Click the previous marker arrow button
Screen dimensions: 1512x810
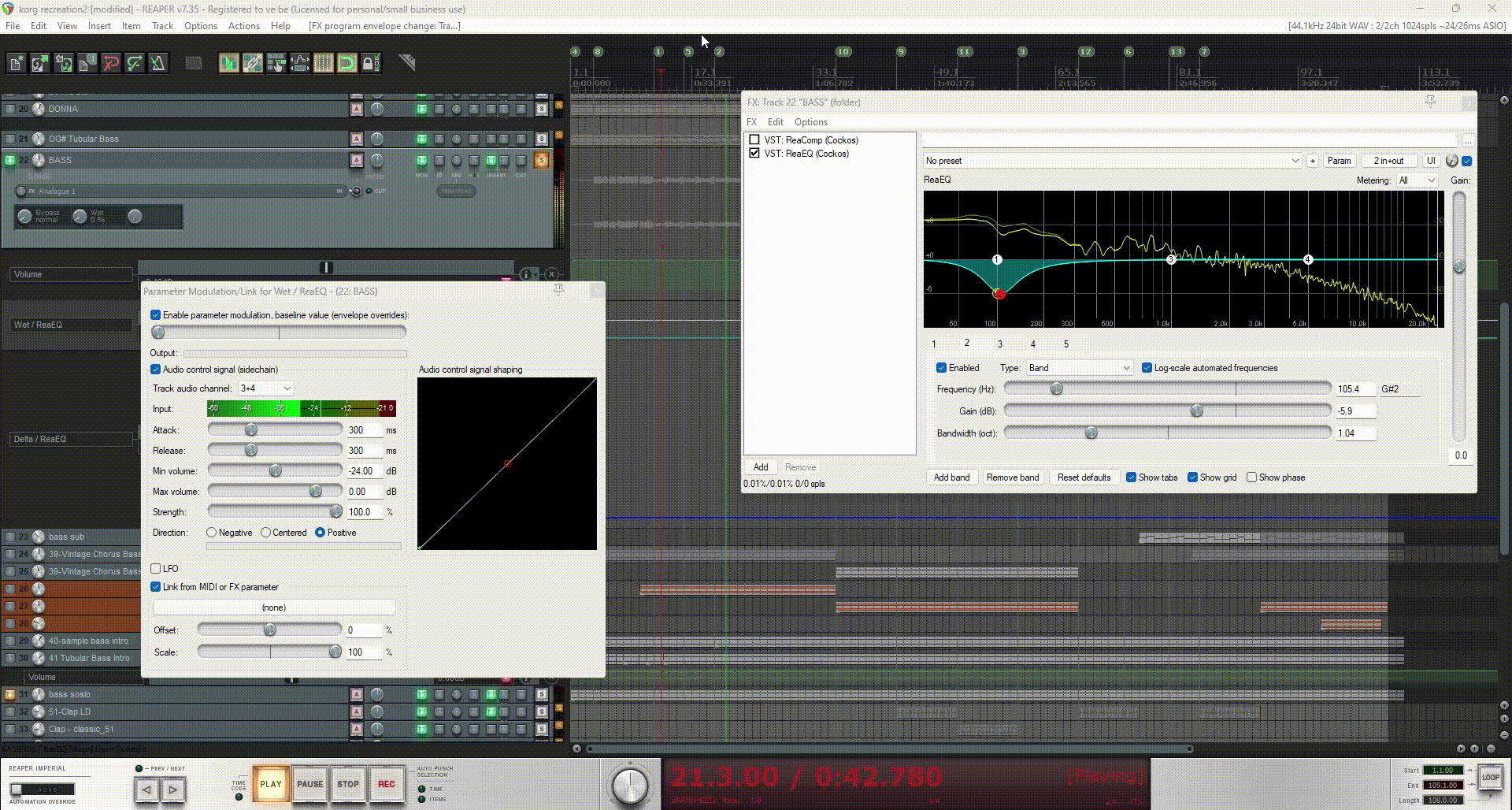coord(147,789)
